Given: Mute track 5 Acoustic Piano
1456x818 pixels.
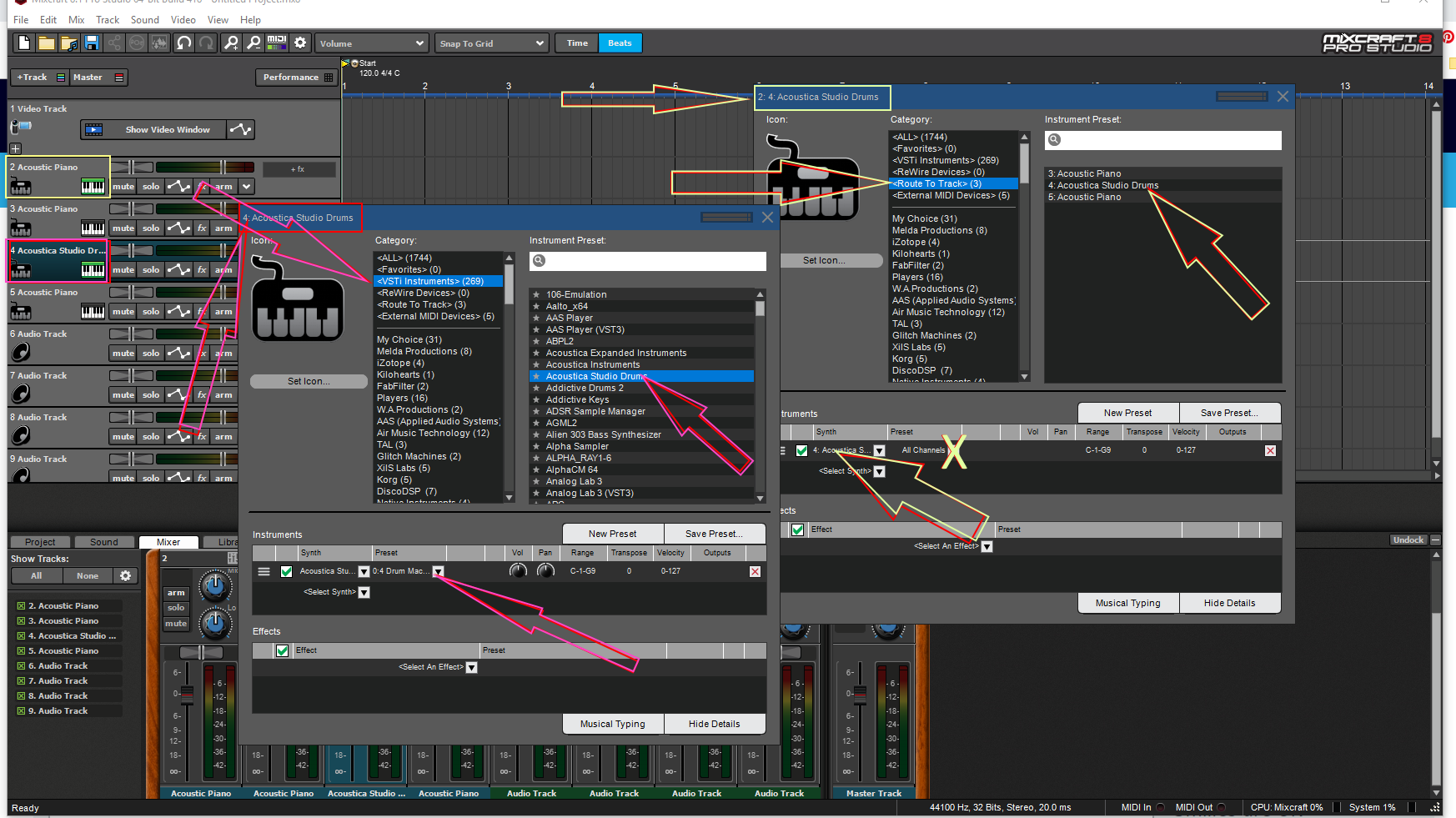Looking at the screenshot, I should [x=123, y=311].
